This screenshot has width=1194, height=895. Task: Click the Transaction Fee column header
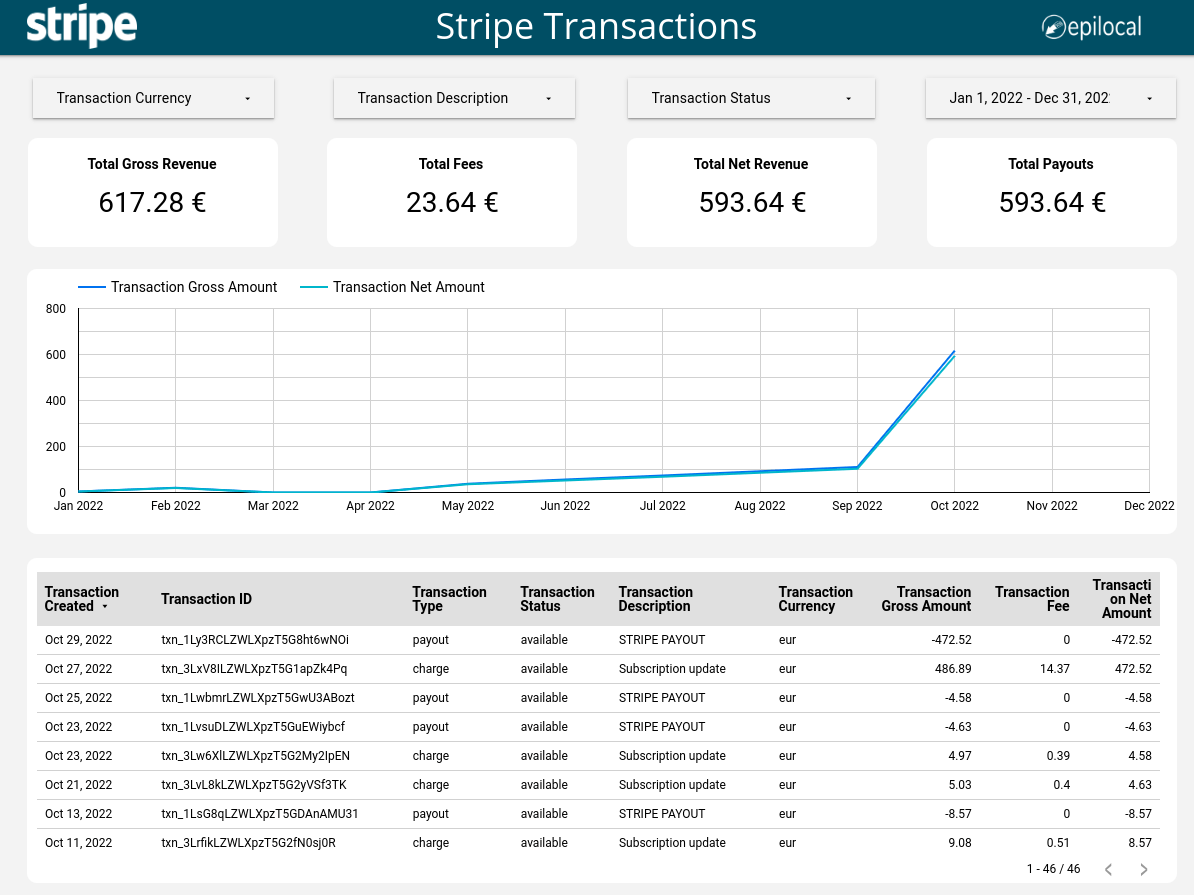pos(1032,599)
